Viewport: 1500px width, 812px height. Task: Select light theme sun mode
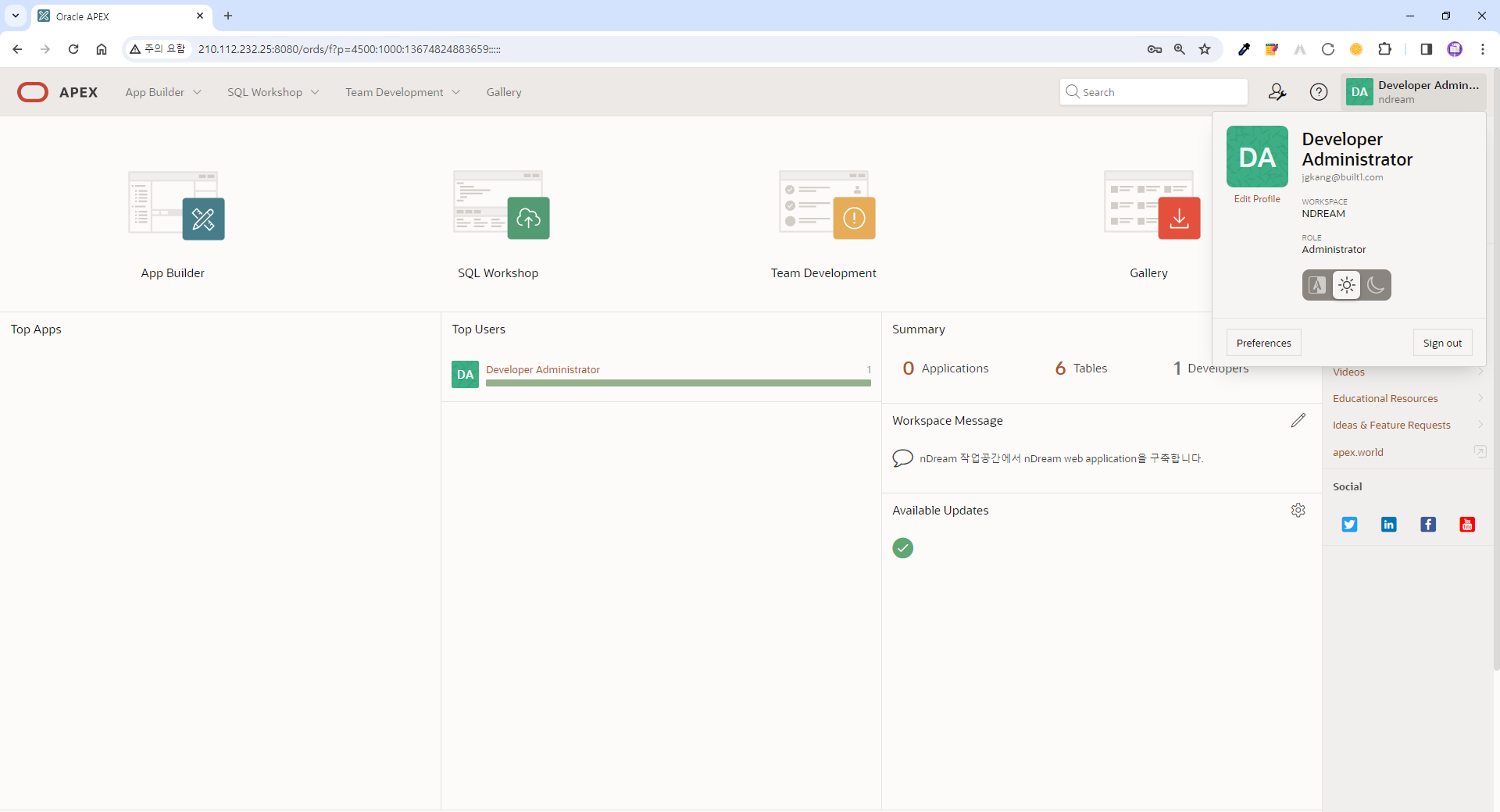(1347, 285)
